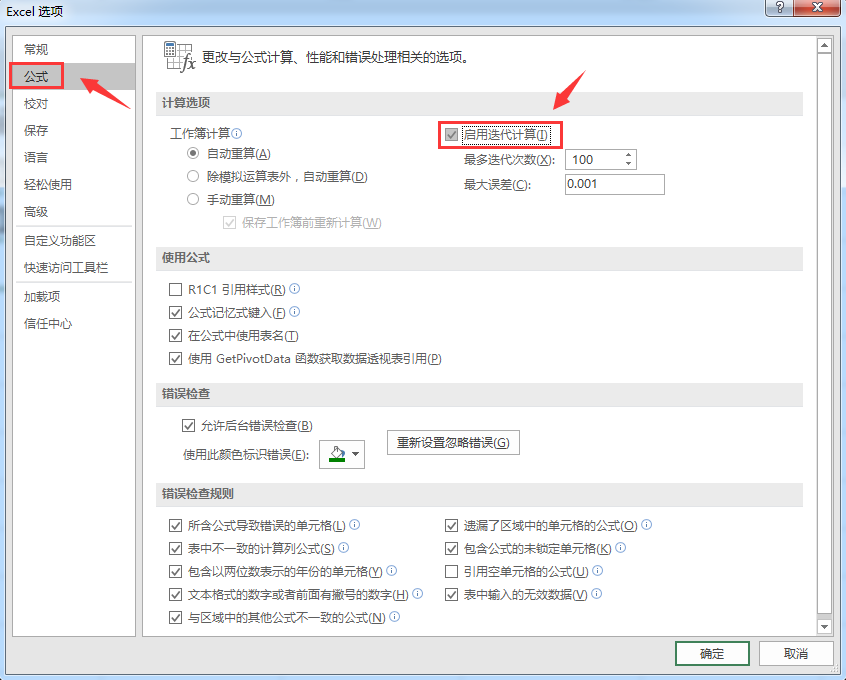846x680 pixels.
Task: Toggle 在公式中使用表名 checkbox
Action: tap(175, 336)
